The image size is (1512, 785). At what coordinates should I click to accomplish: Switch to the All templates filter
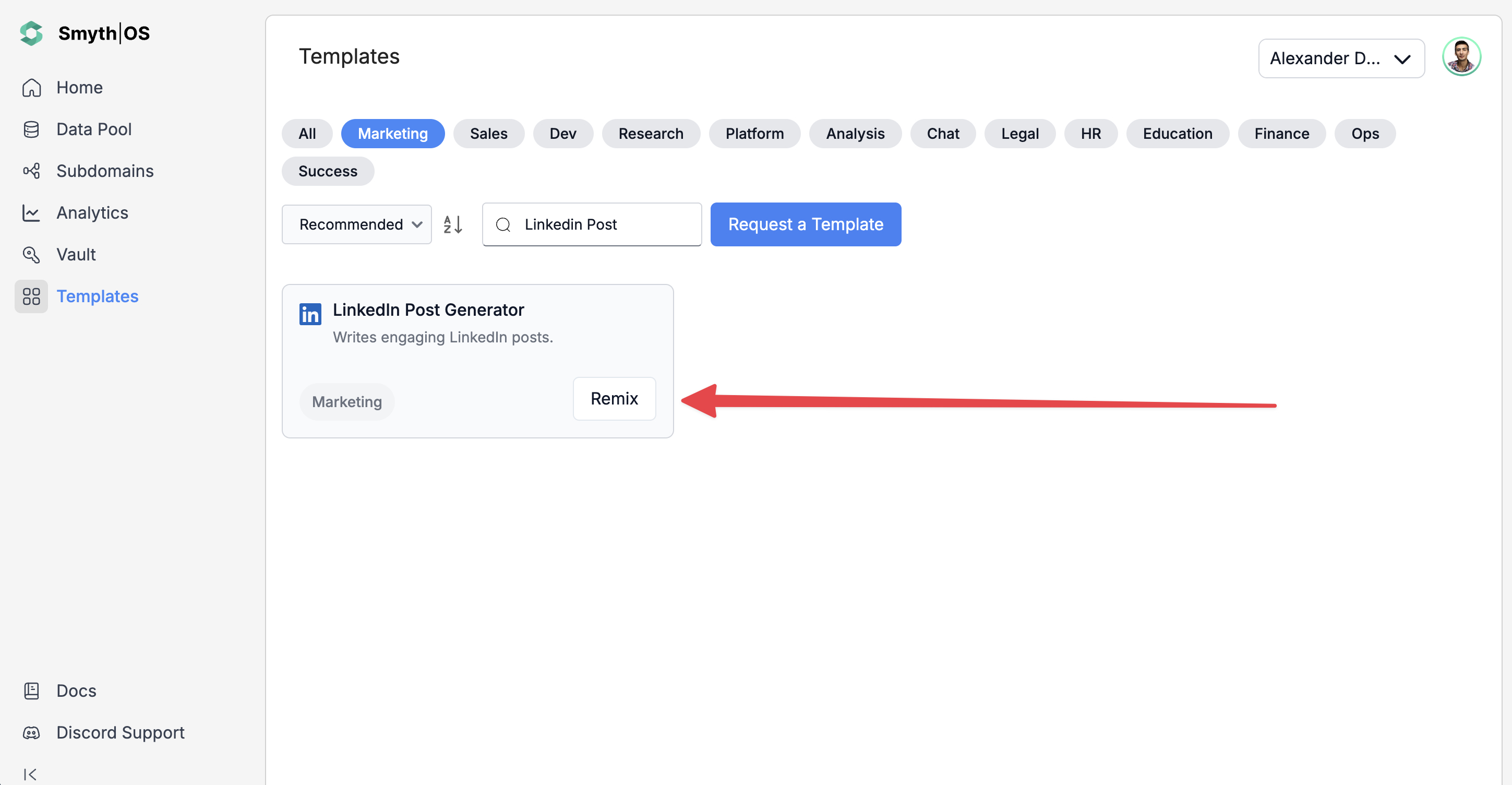coord(307,134)
